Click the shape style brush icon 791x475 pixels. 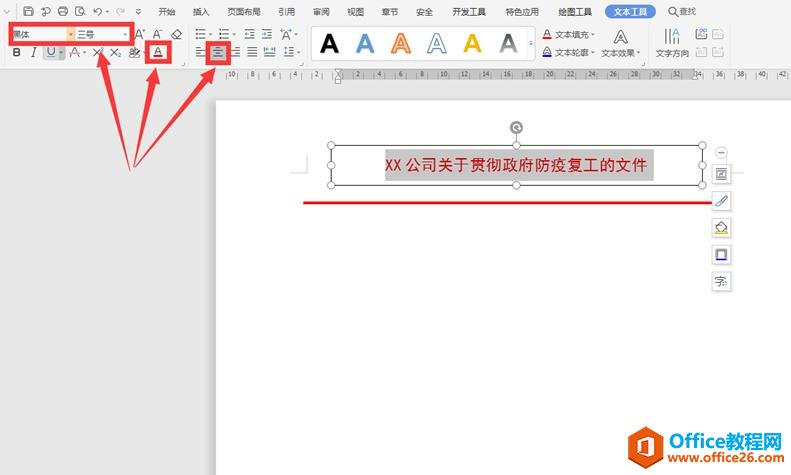click(721, 201)
